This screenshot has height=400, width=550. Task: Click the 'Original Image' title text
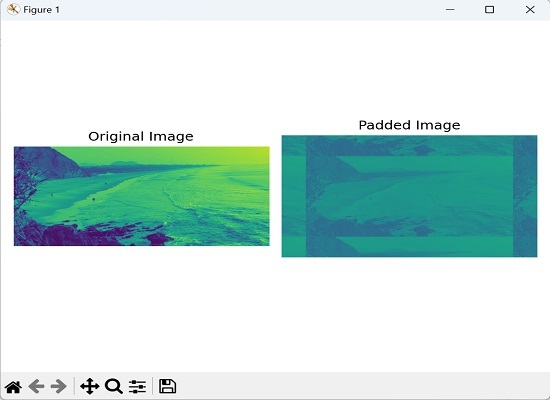point(141,136)
